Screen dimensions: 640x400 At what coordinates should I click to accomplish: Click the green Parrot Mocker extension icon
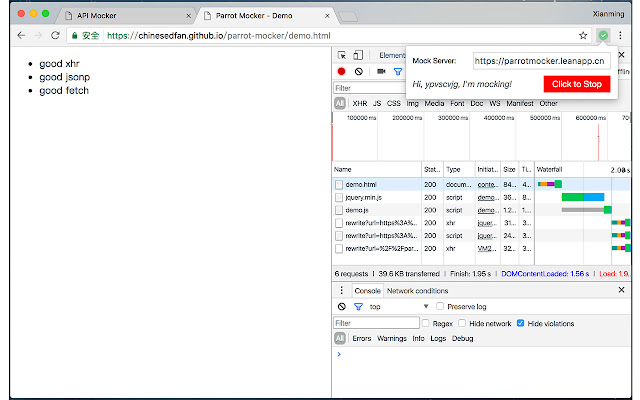(603, 36)
